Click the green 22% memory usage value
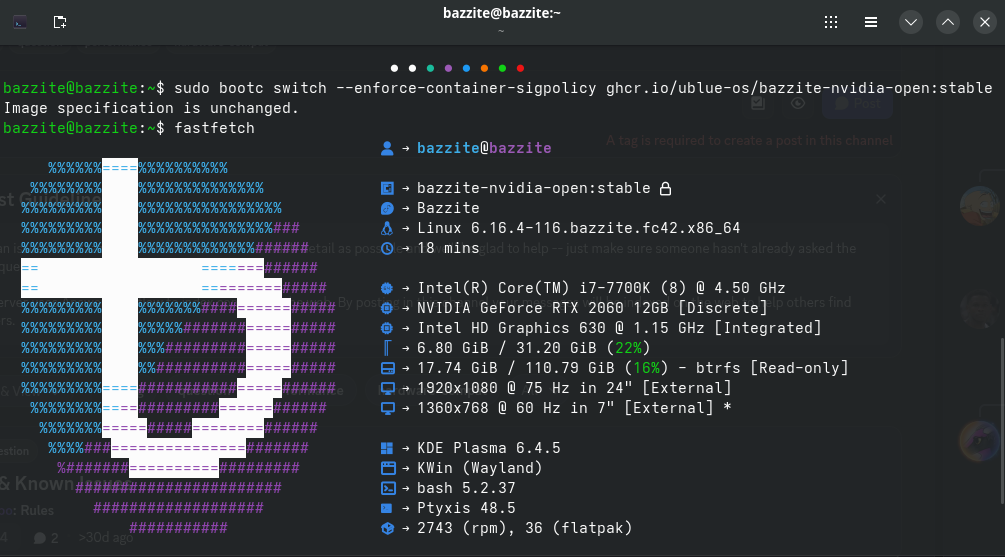Image resolution: width=1005 pixels, height=557 pixels. coord(628,348)
